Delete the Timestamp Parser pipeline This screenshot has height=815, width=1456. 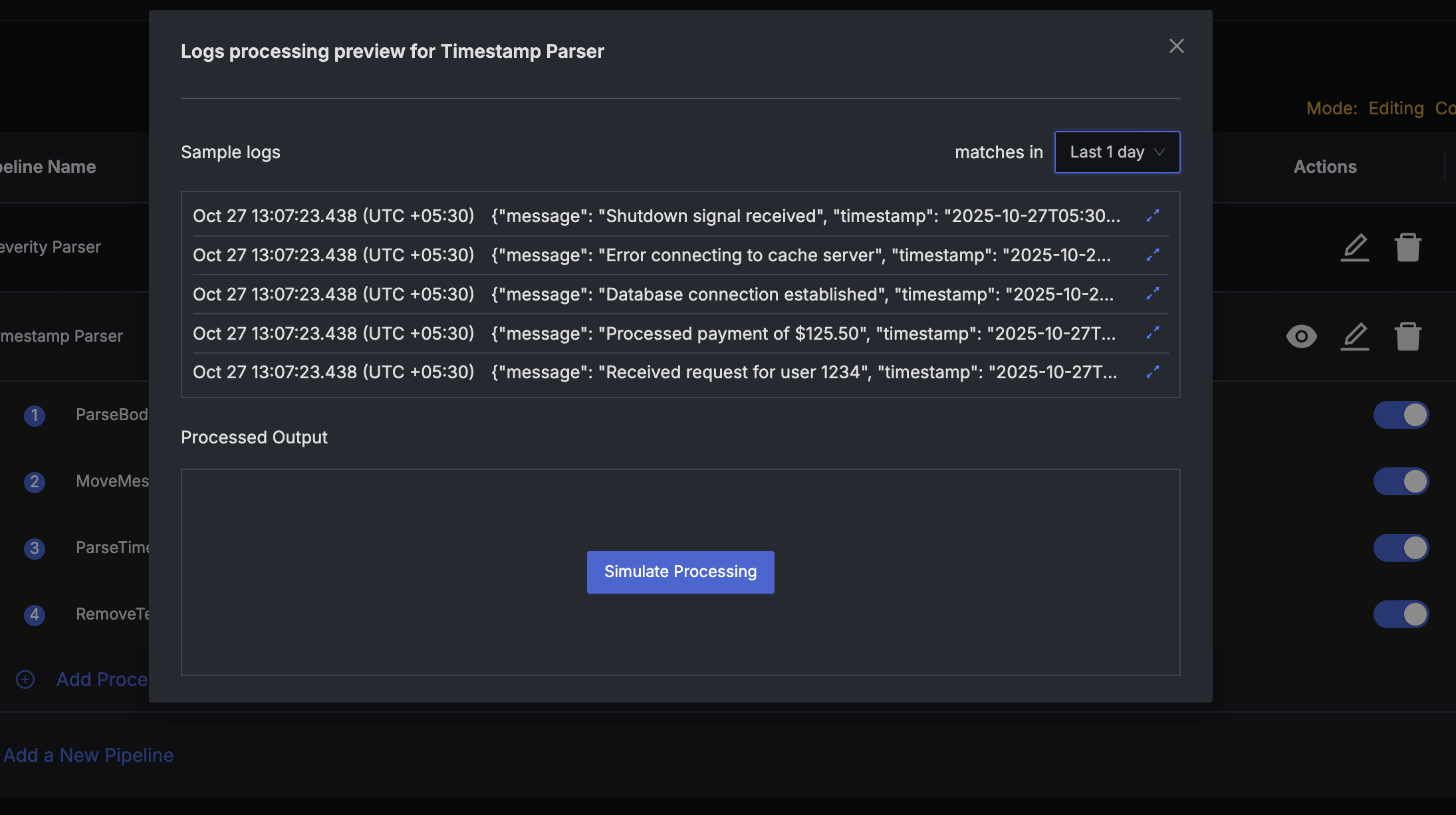tap(1409, 336)
